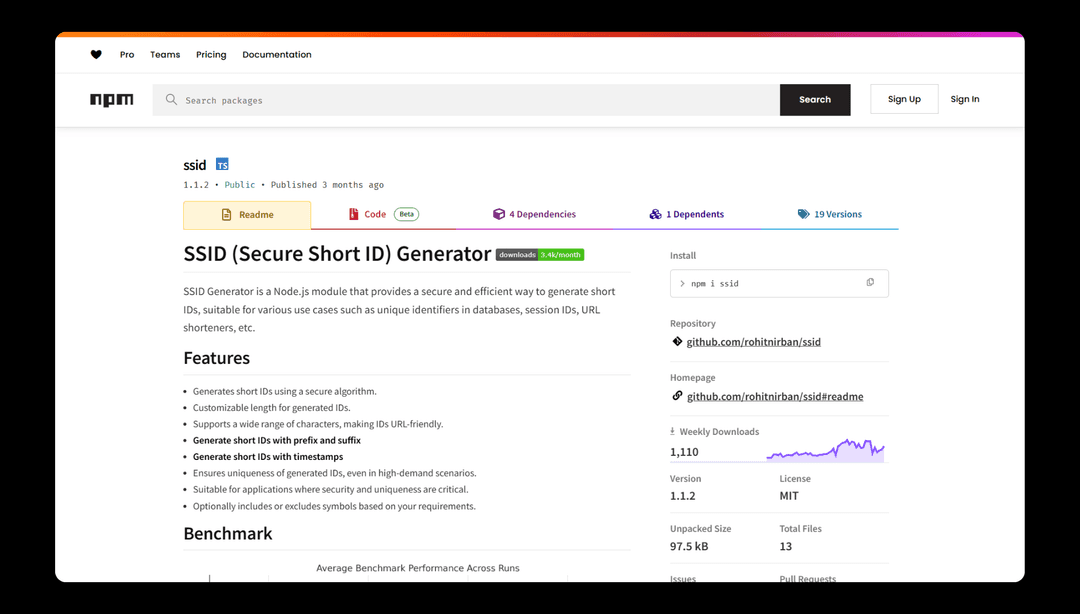View the 1 Dependents tab

686,214
